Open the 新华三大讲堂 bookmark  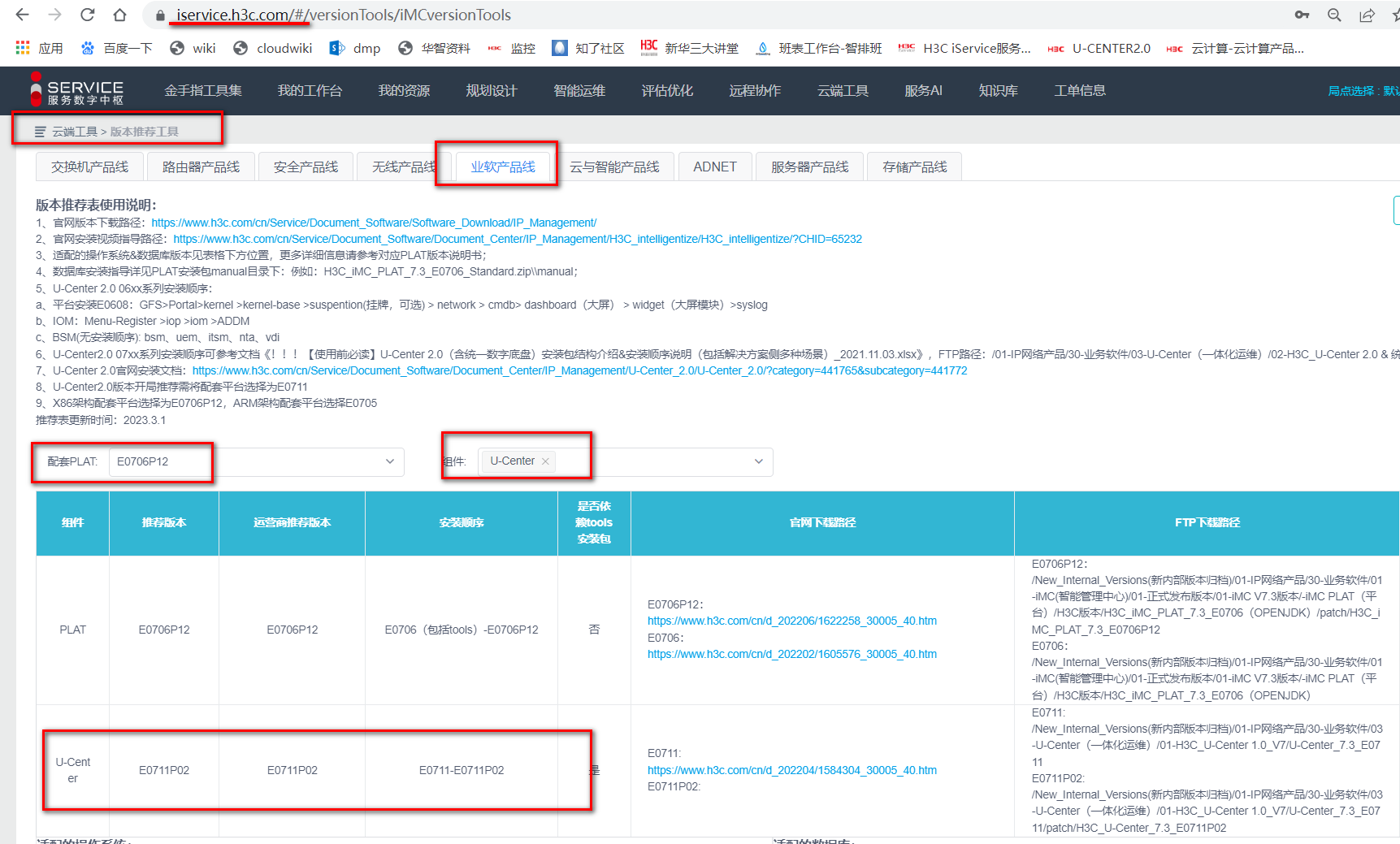point(690,48)
